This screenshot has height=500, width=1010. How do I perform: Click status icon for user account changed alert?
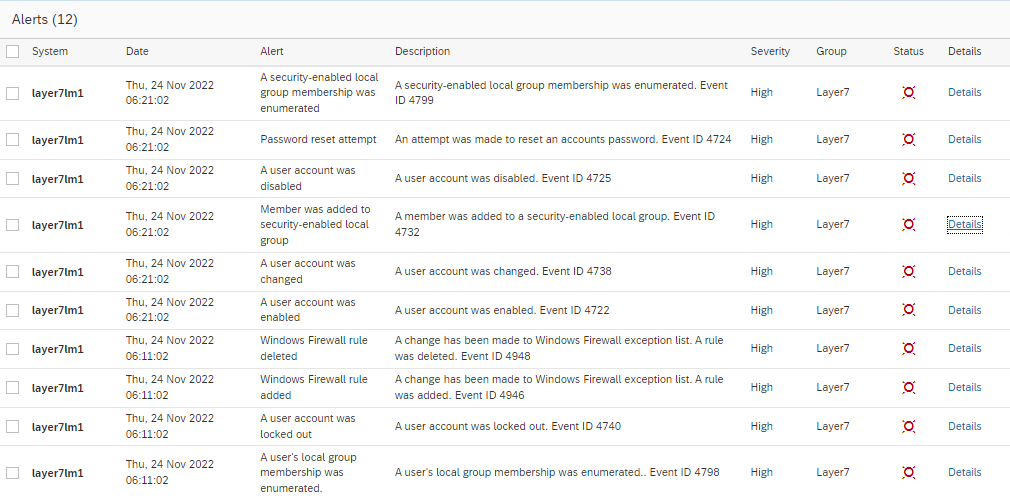point(908,272)
